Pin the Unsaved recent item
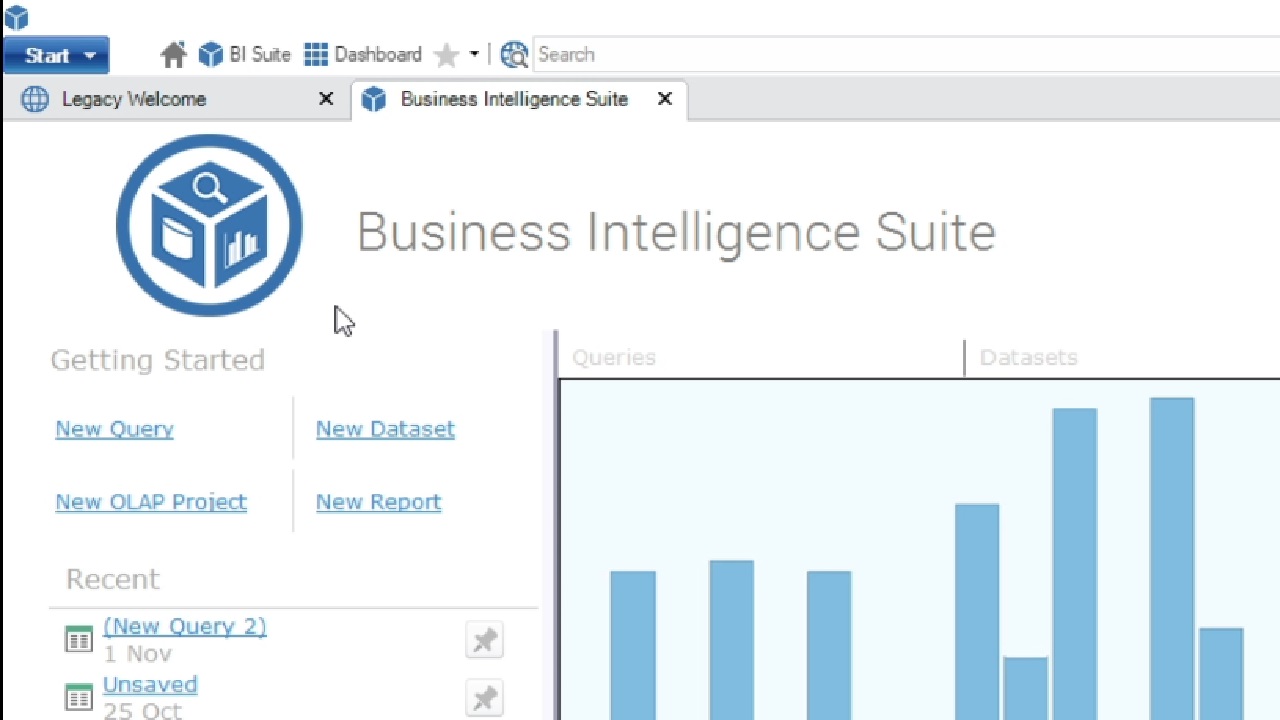Screen dimensions: 1280x720 (484, 698)
